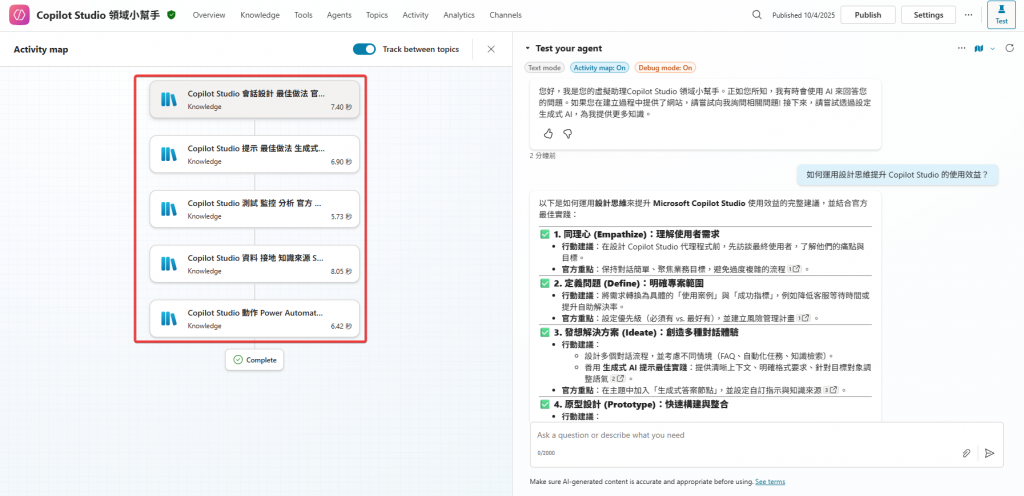Click the Publish button
1024x496 pixels.
[x=868, y=15]
